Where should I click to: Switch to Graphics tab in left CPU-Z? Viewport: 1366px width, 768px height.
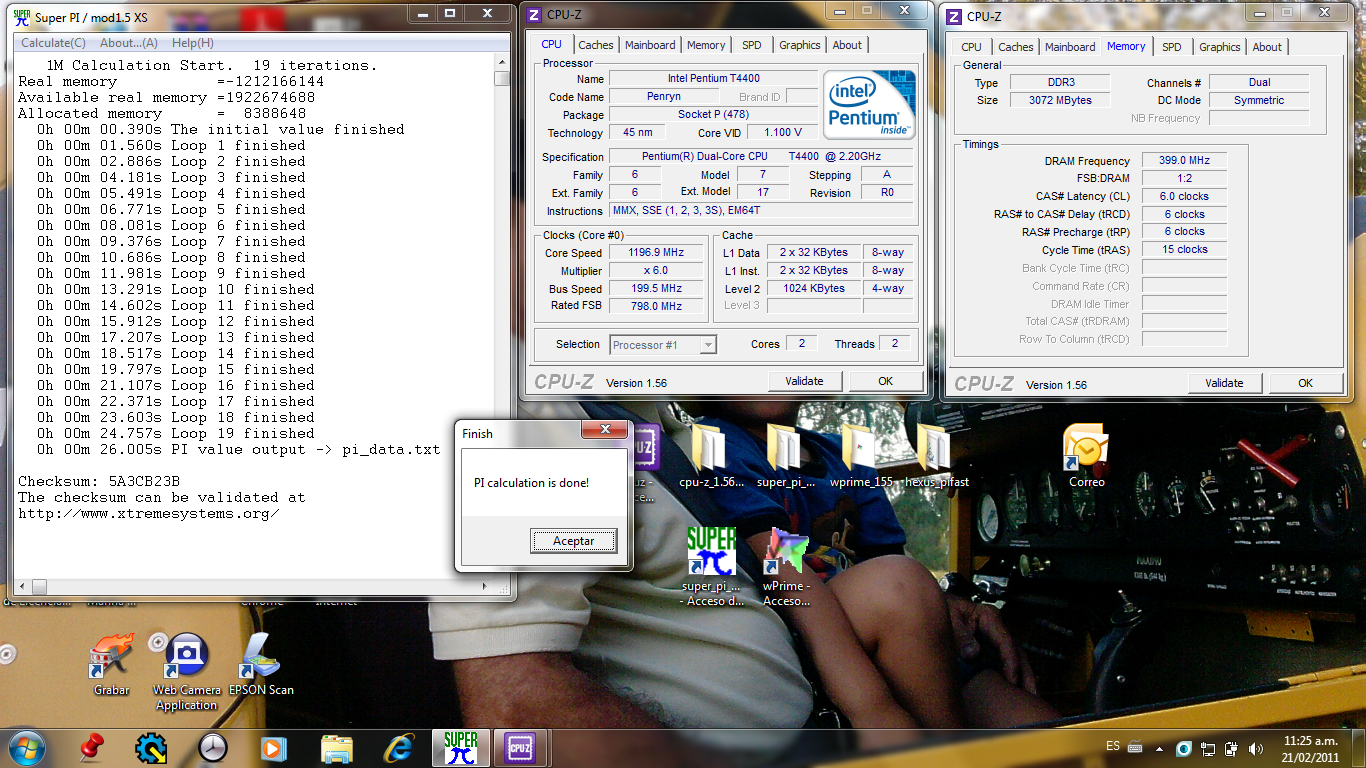click(800, 45)
